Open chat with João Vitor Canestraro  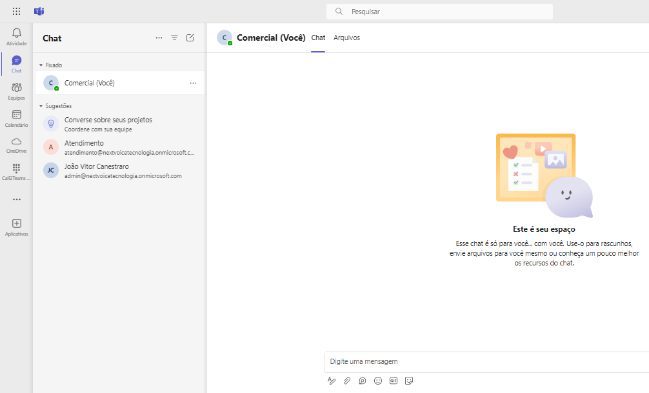[119, 171]
